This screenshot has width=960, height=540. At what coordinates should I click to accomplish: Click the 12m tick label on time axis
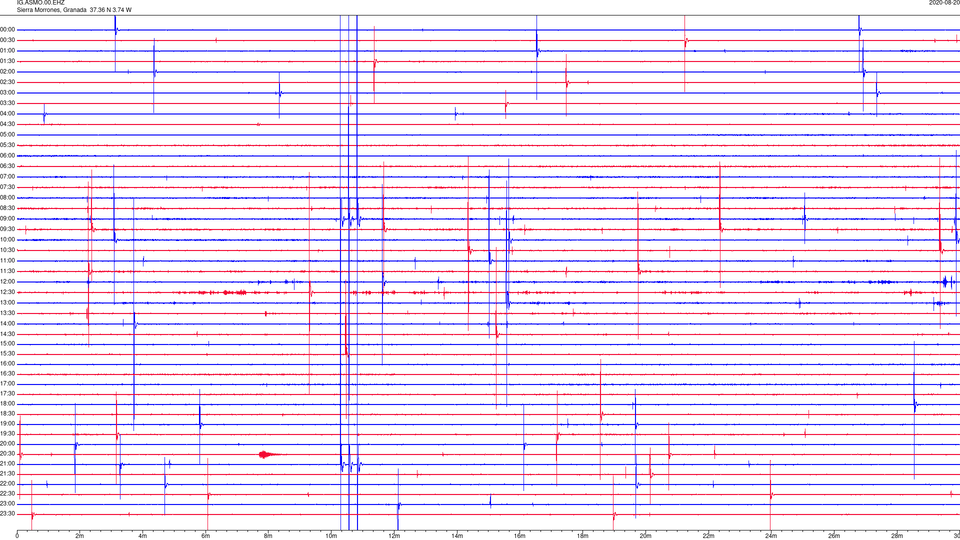(394, 536)
